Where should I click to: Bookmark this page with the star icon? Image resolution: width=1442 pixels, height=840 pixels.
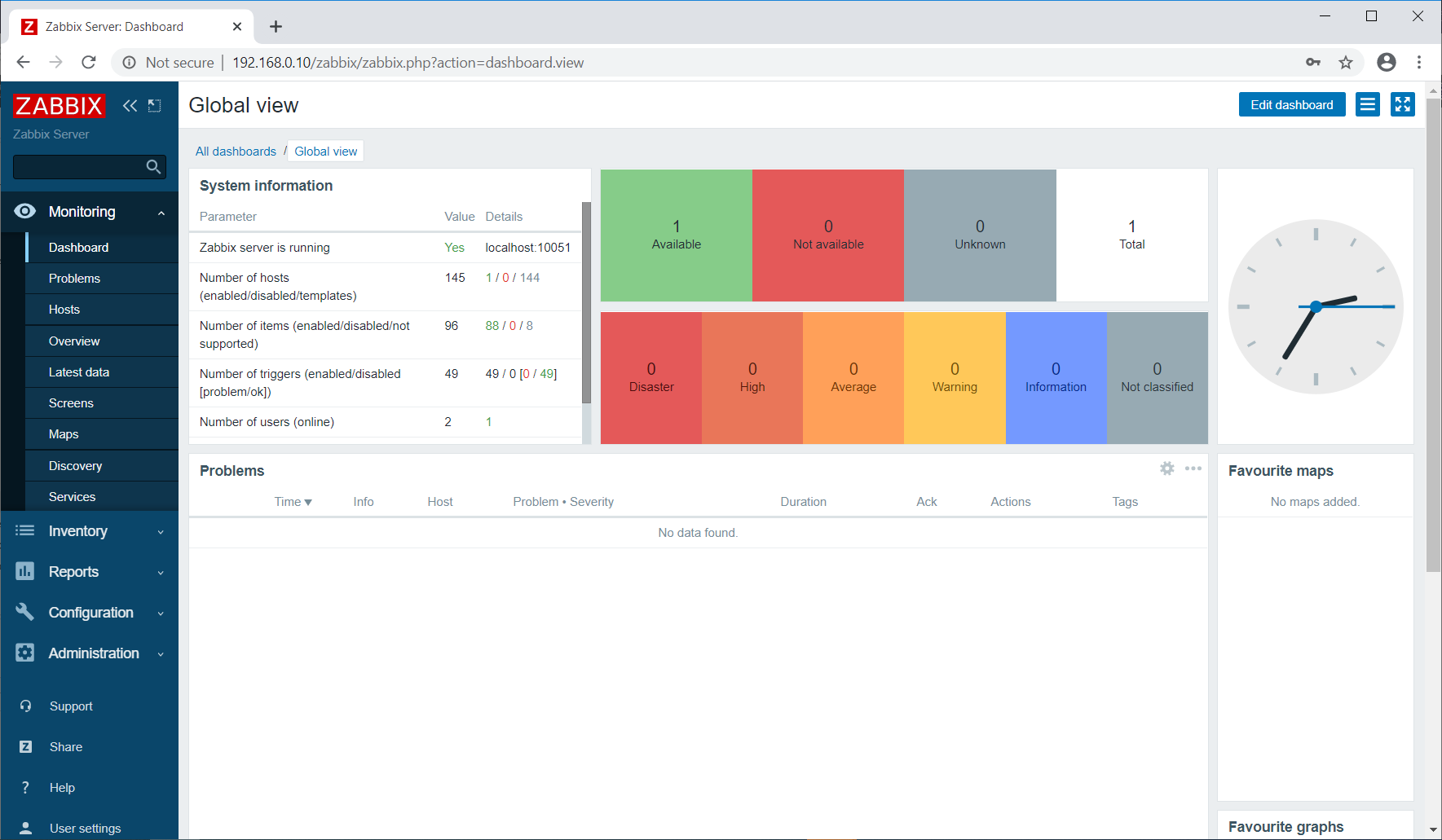pyautogui.click(x=1346, y=63)
